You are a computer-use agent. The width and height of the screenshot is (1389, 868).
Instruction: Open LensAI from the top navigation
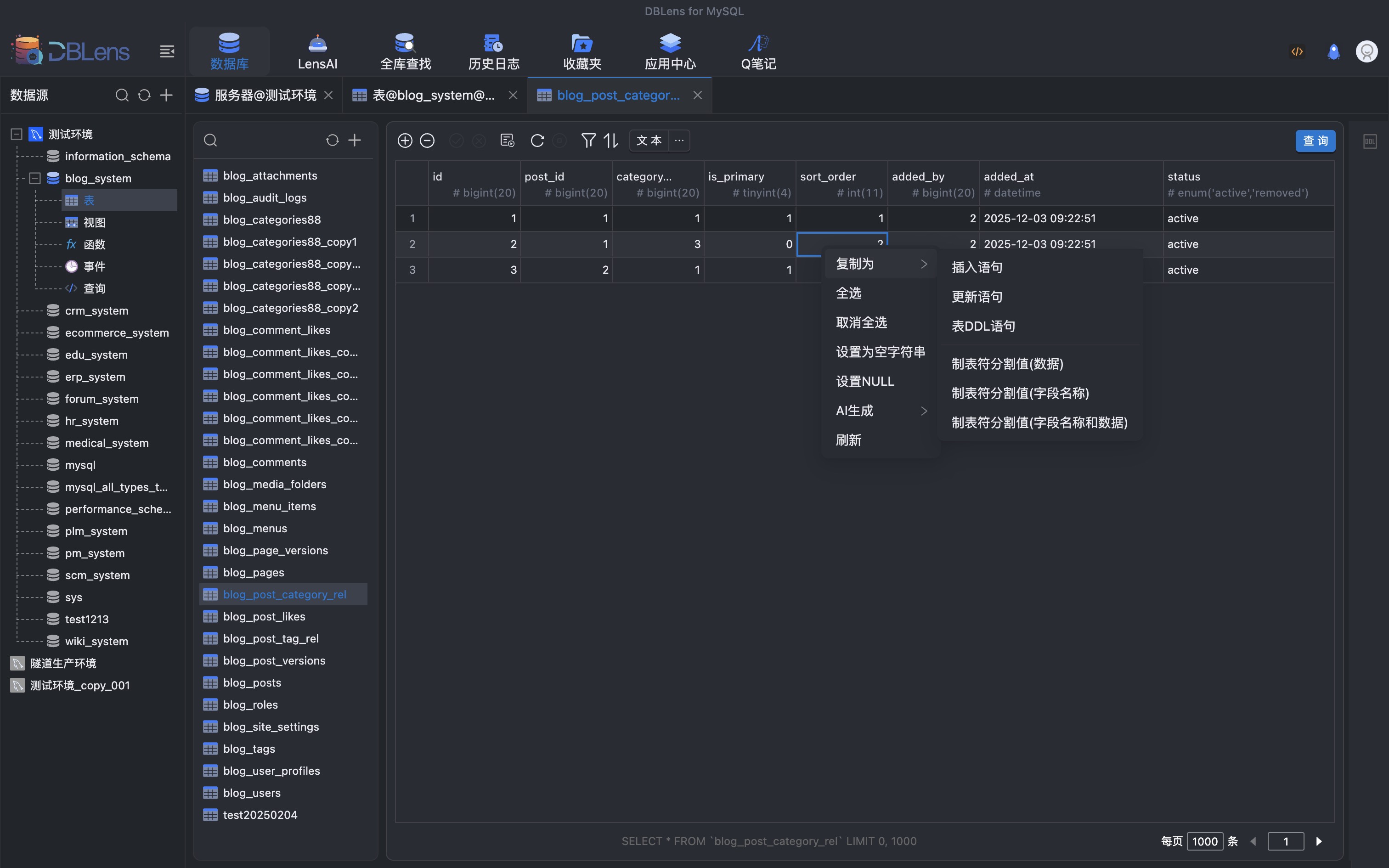click(317, 51)
